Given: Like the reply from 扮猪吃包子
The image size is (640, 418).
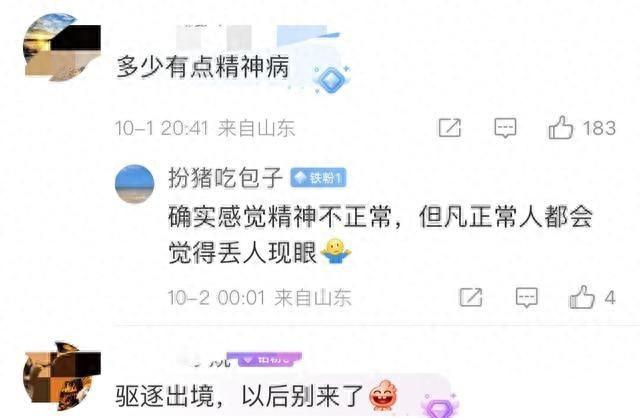Looking at the screenshot, I should point(582,297).
